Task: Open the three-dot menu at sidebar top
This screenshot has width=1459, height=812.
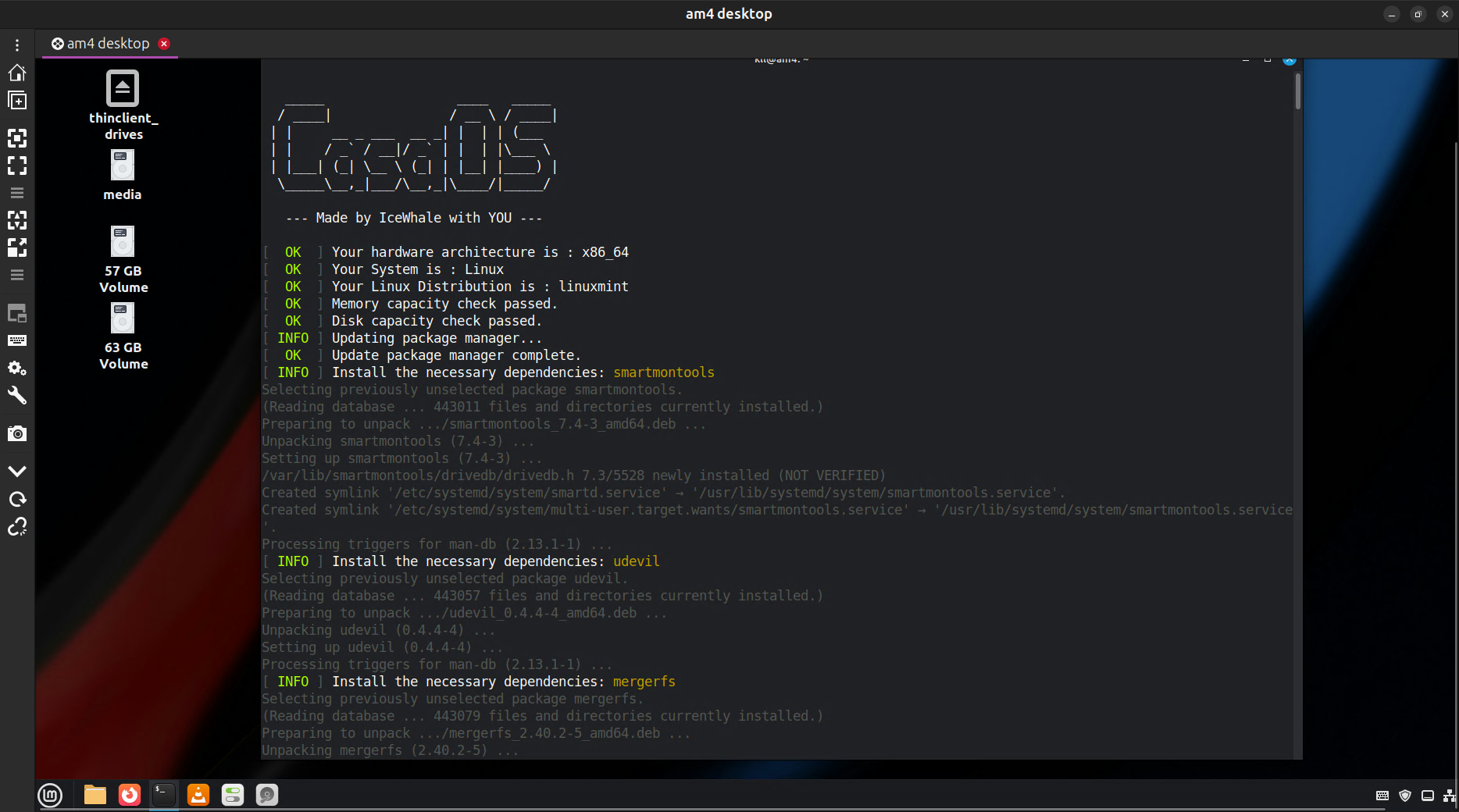Action: click(17, 45)
